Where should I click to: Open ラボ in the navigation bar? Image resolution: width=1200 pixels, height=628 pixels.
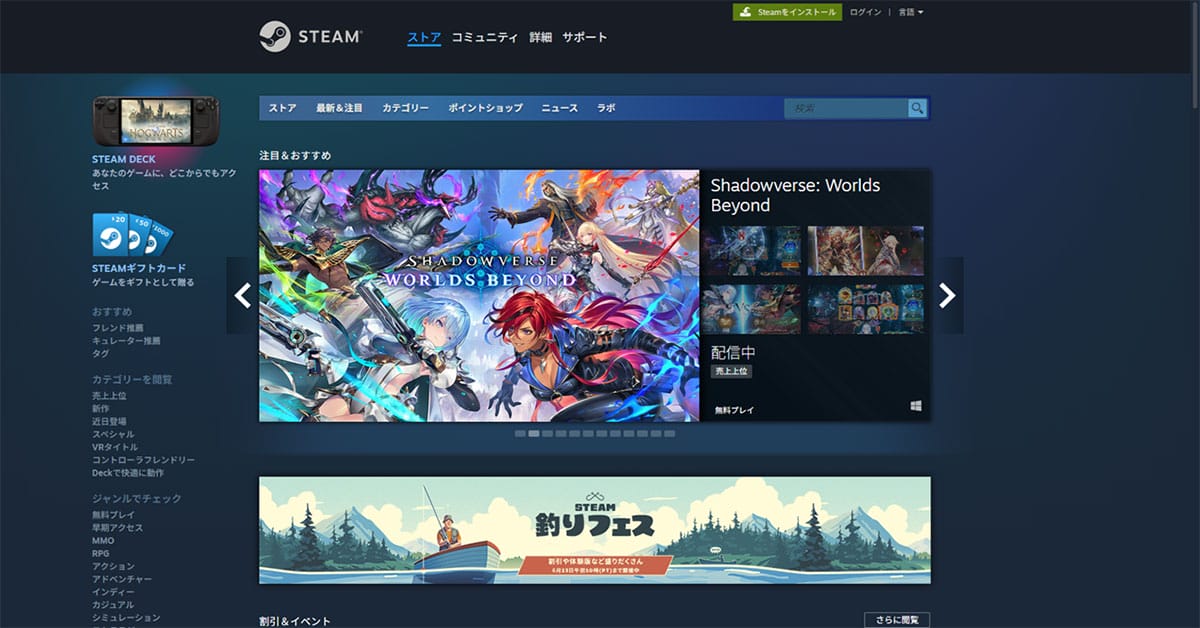[x=606, y=108]
